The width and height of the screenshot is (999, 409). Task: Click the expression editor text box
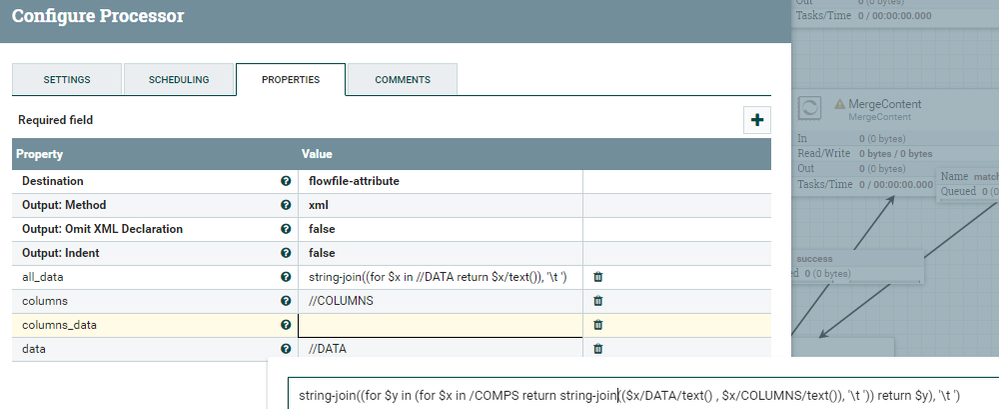pyautogui.click(x=643, y=394)
